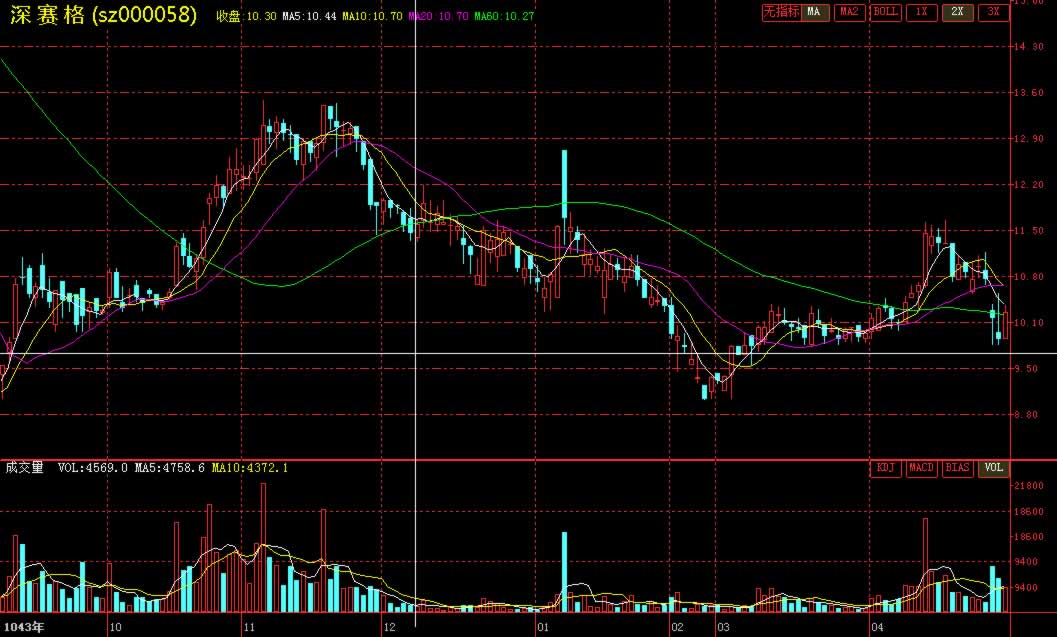Enable the MA2 moving average overlay
Image resolution: width=1057 pixels, height=637 pixels.
point(849,12)
